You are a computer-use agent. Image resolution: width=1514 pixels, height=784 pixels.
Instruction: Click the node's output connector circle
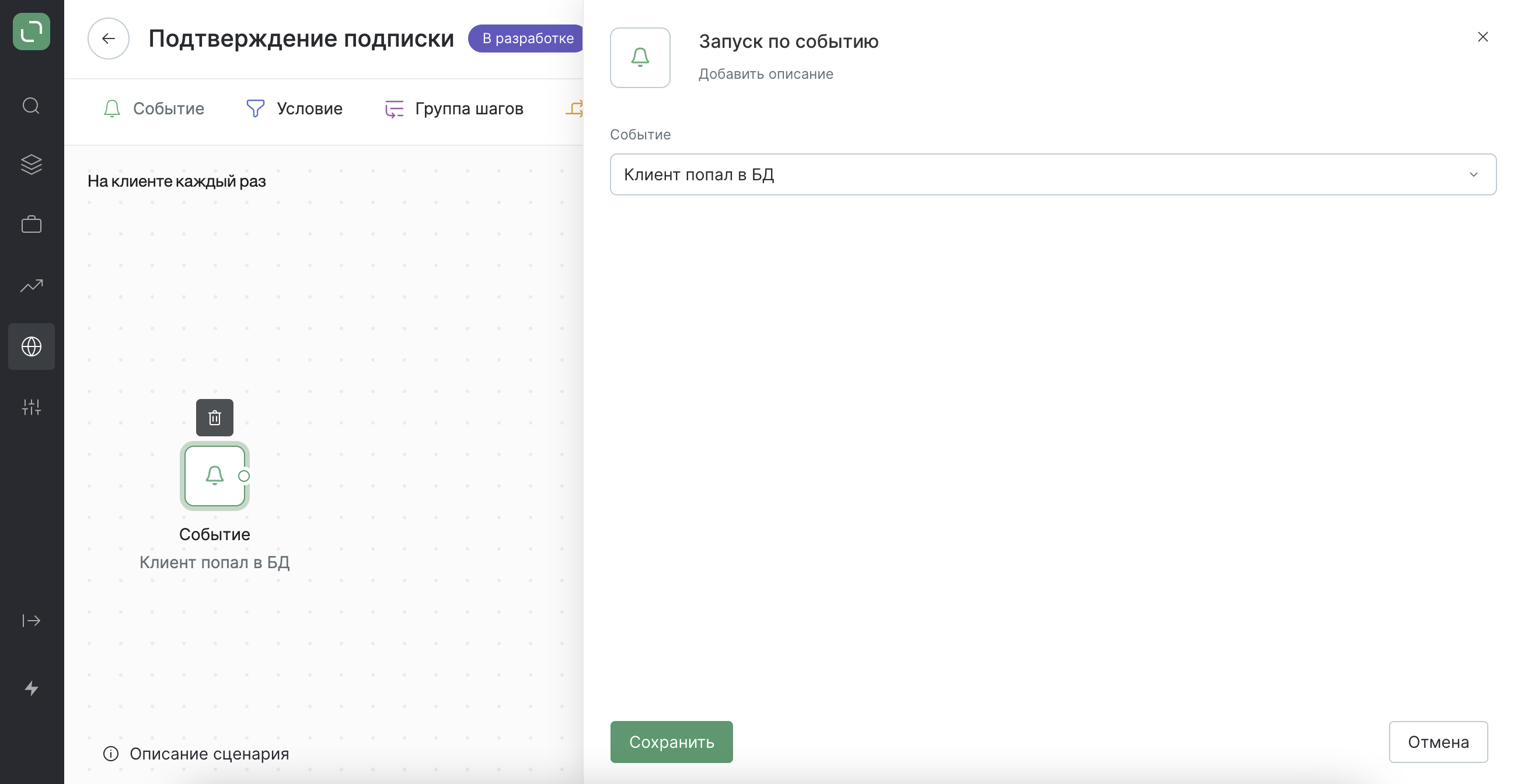click(x=244, y=475)
